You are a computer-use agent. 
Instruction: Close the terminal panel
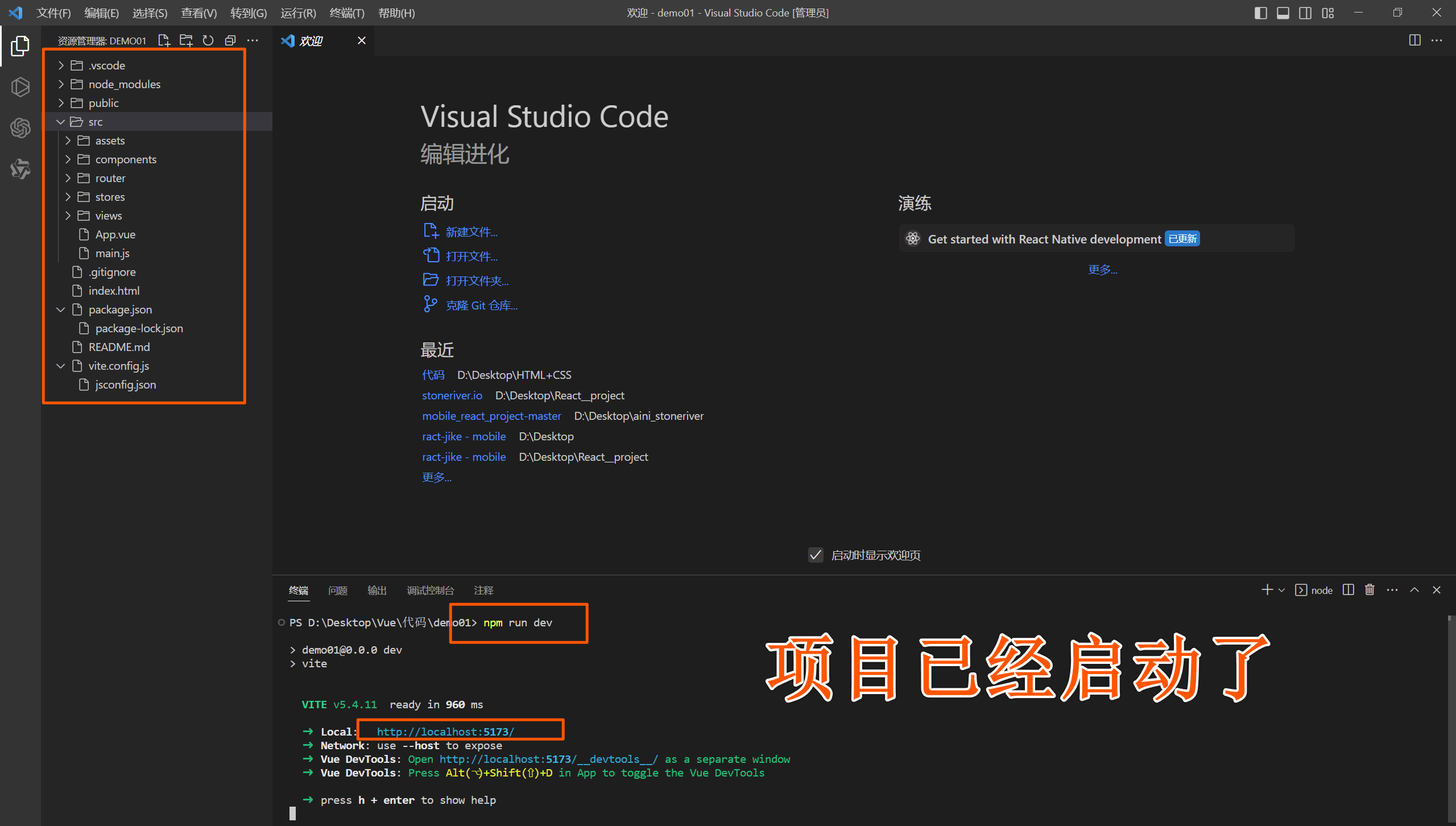[1437, 590]
